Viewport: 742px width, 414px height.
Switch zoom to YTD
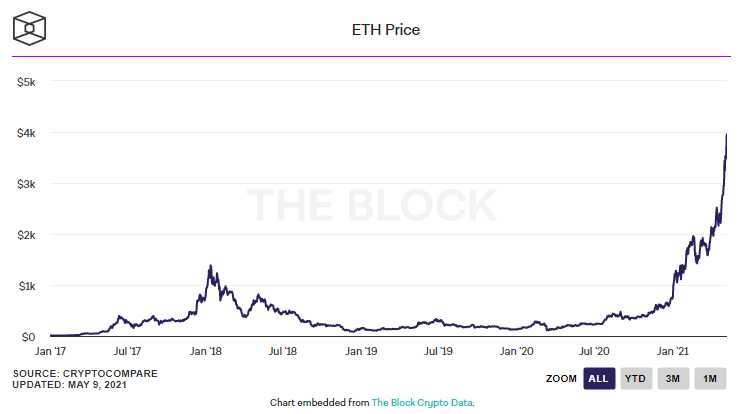(x=634, y=378)
